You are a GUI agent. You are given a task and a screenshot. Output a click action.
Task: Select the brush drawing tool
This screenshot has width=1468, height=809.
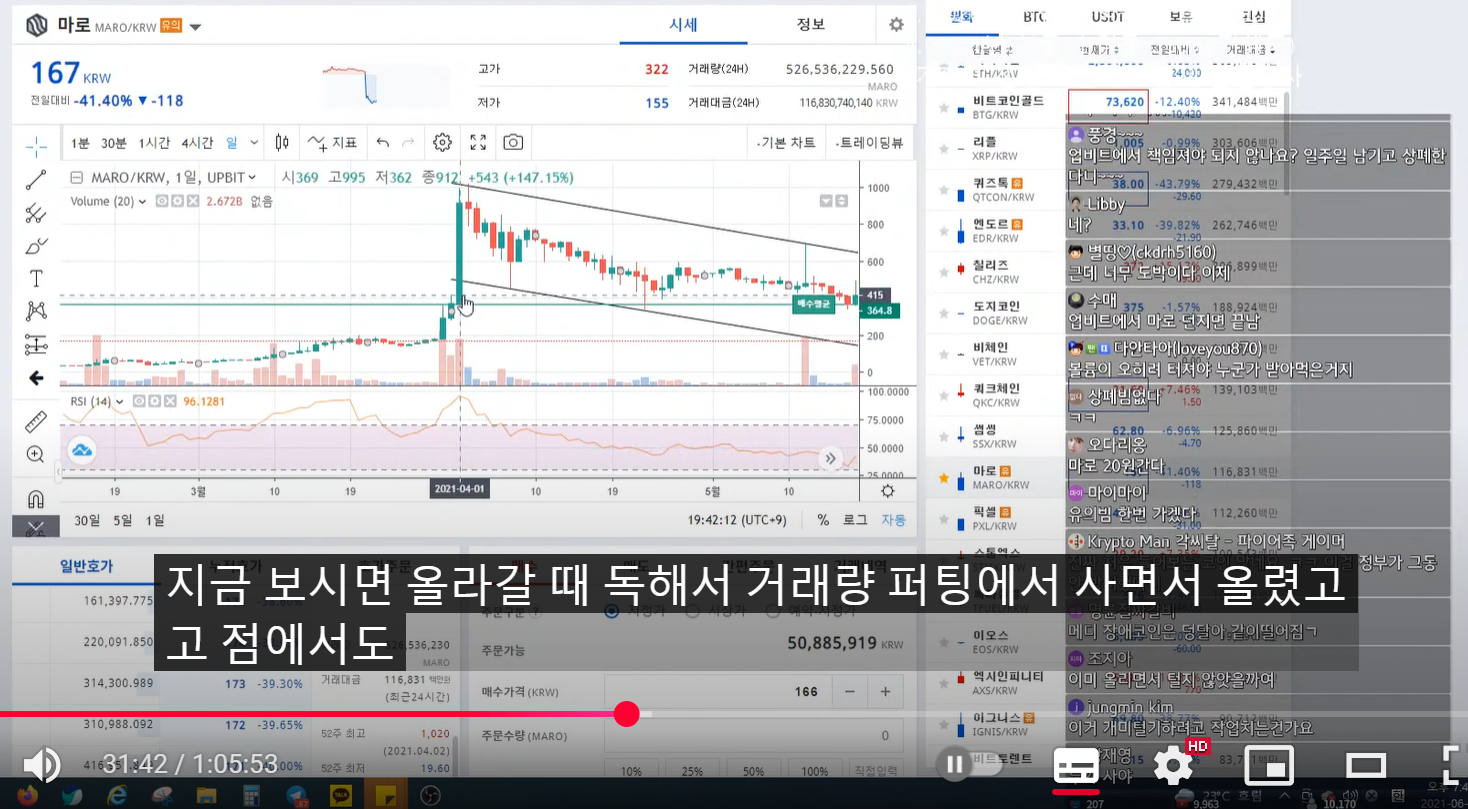[36, 246]
